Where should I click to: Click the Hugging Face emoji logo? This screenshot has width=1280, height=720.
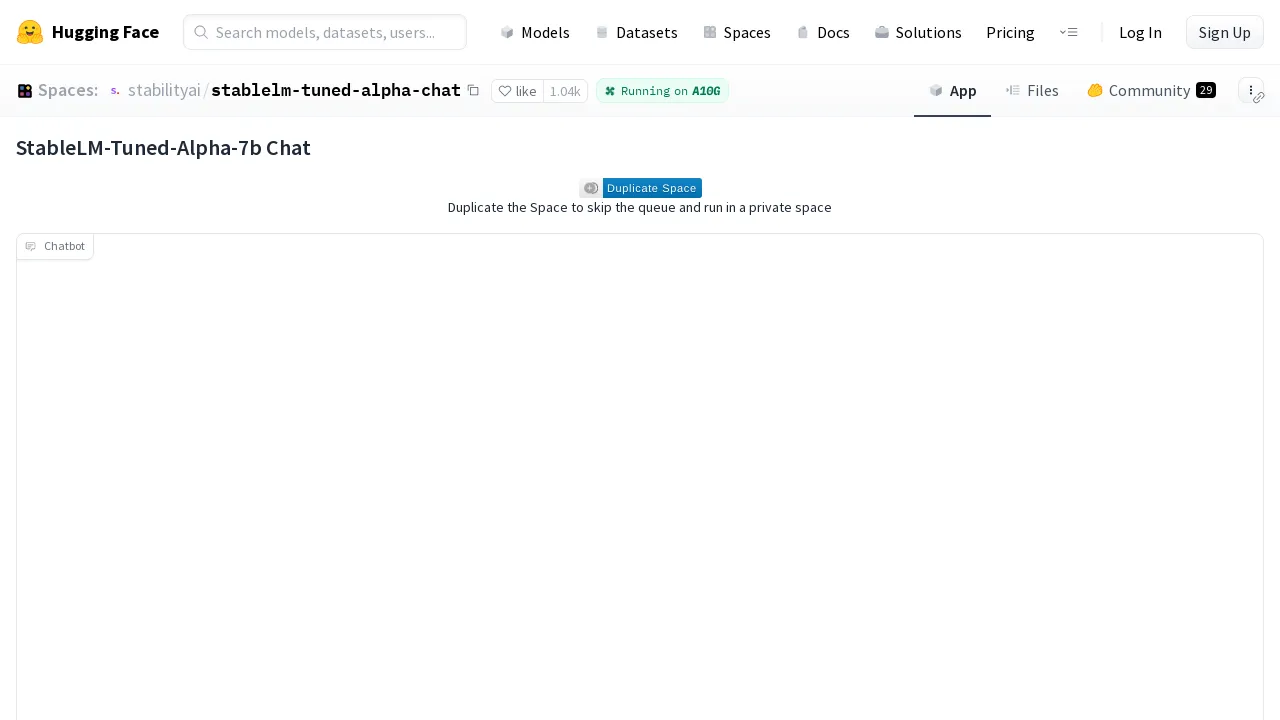30,32
